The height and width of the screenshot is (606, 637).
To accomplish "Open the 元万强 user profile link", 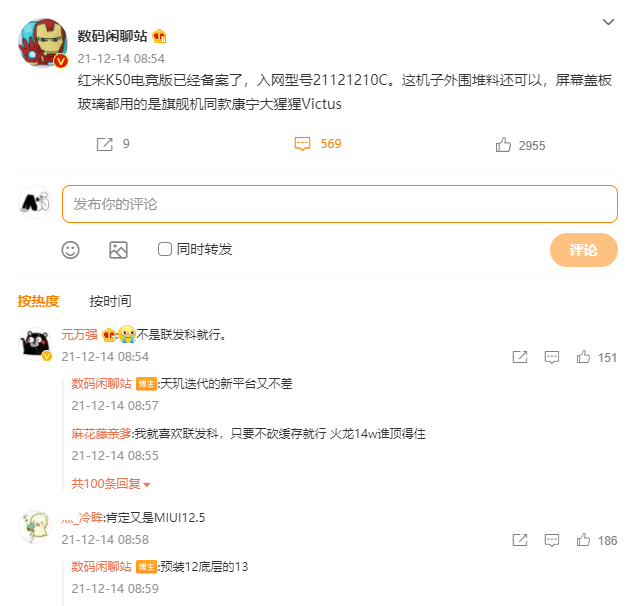I will pyautogui.click(x=79, y=335).
